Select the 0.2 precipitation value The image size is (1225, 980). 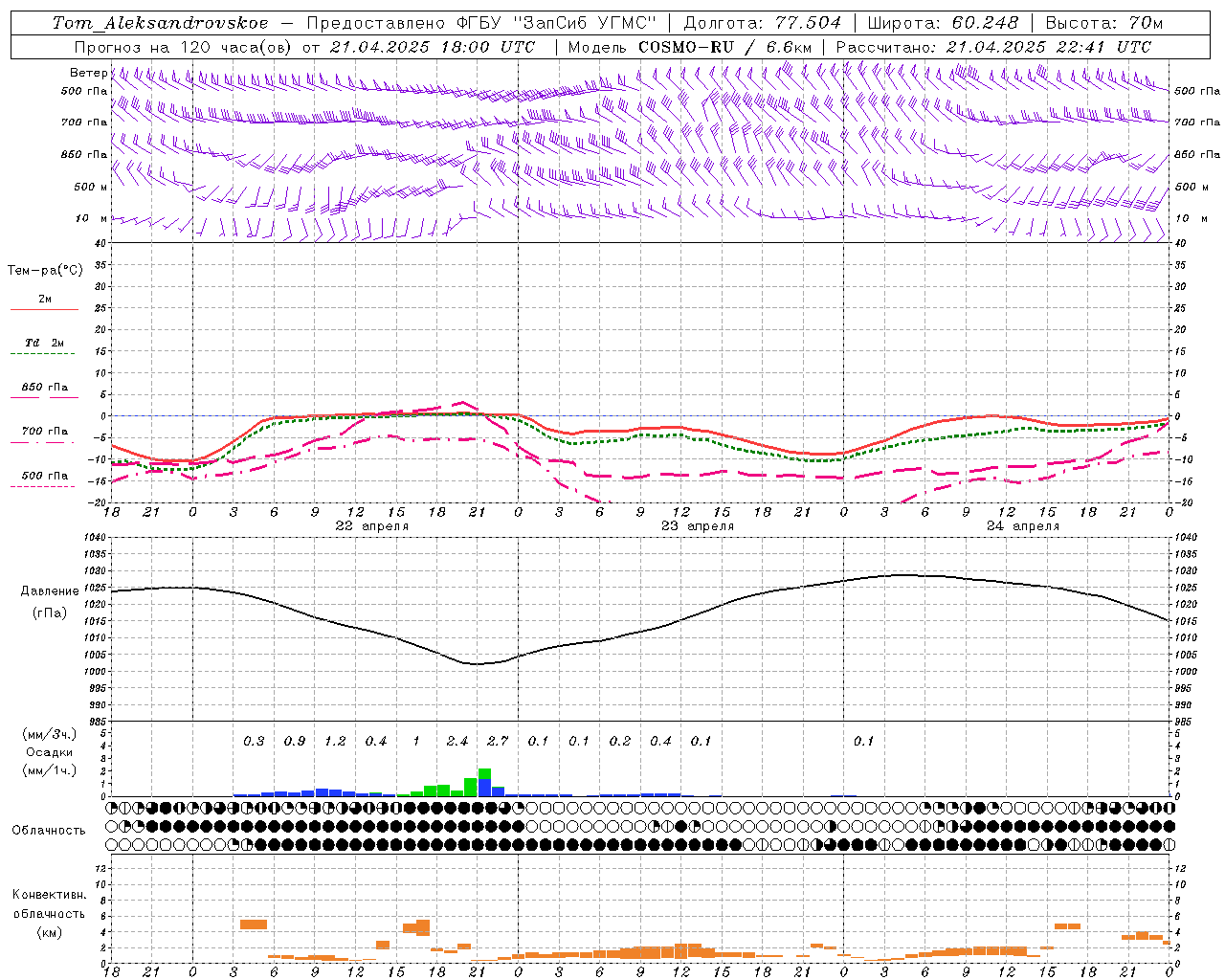[620, 742]
